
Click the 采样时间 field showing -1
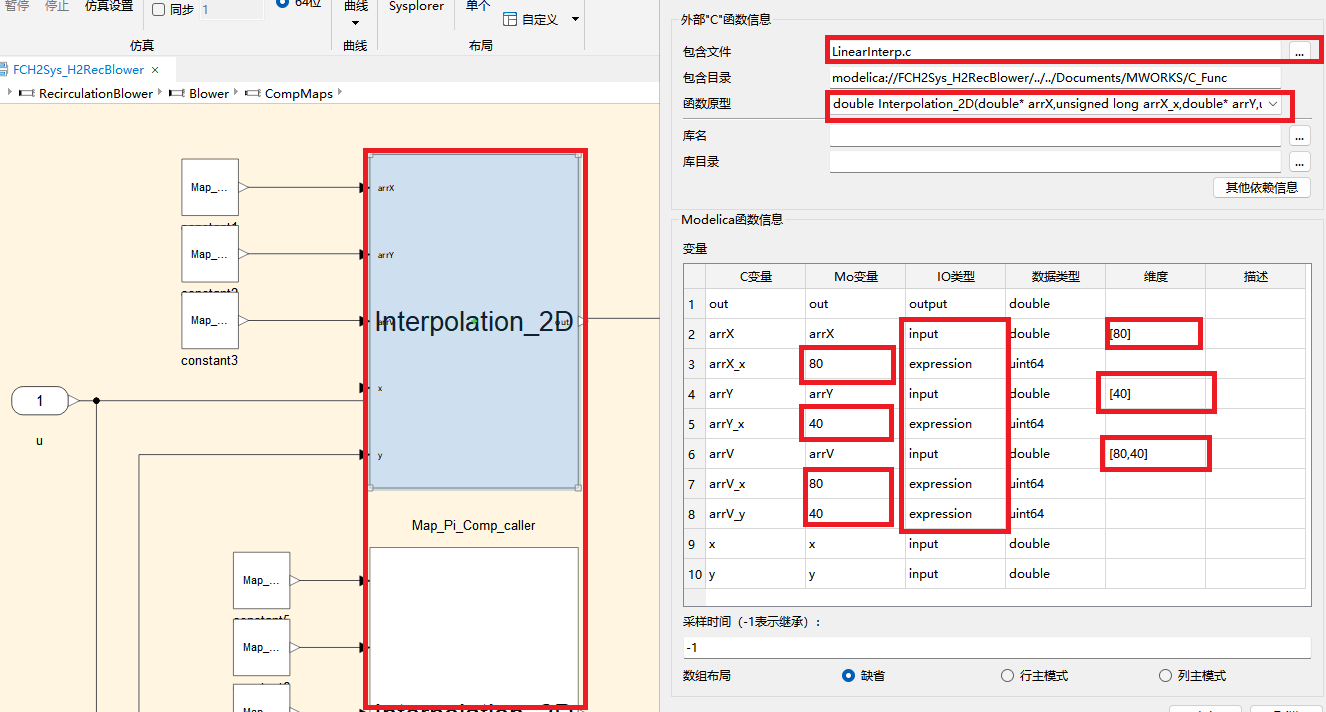click(x=996, y=648)
